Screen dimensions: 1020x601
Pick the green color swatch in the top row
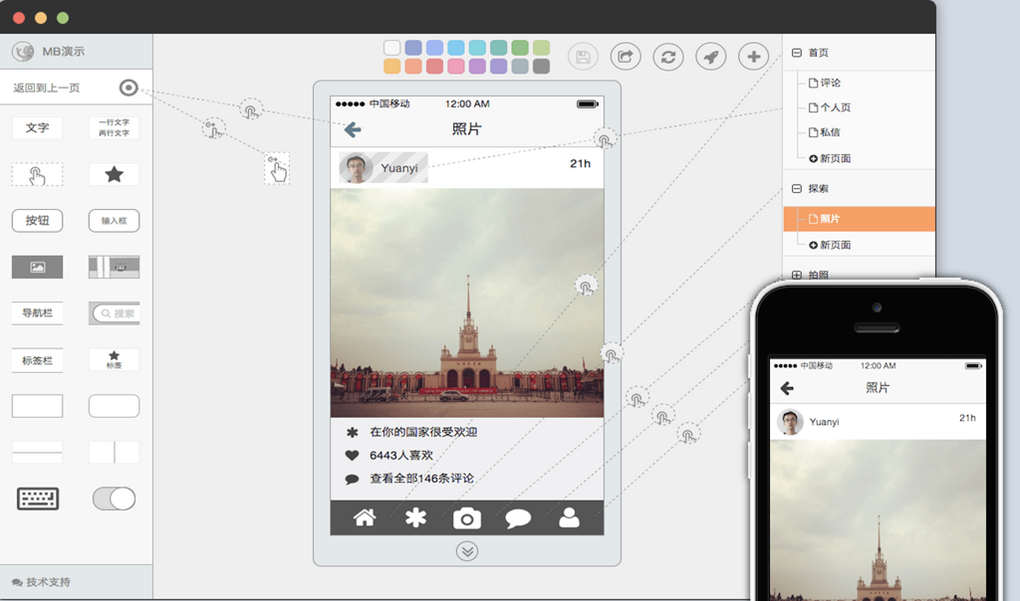point(519,48)
